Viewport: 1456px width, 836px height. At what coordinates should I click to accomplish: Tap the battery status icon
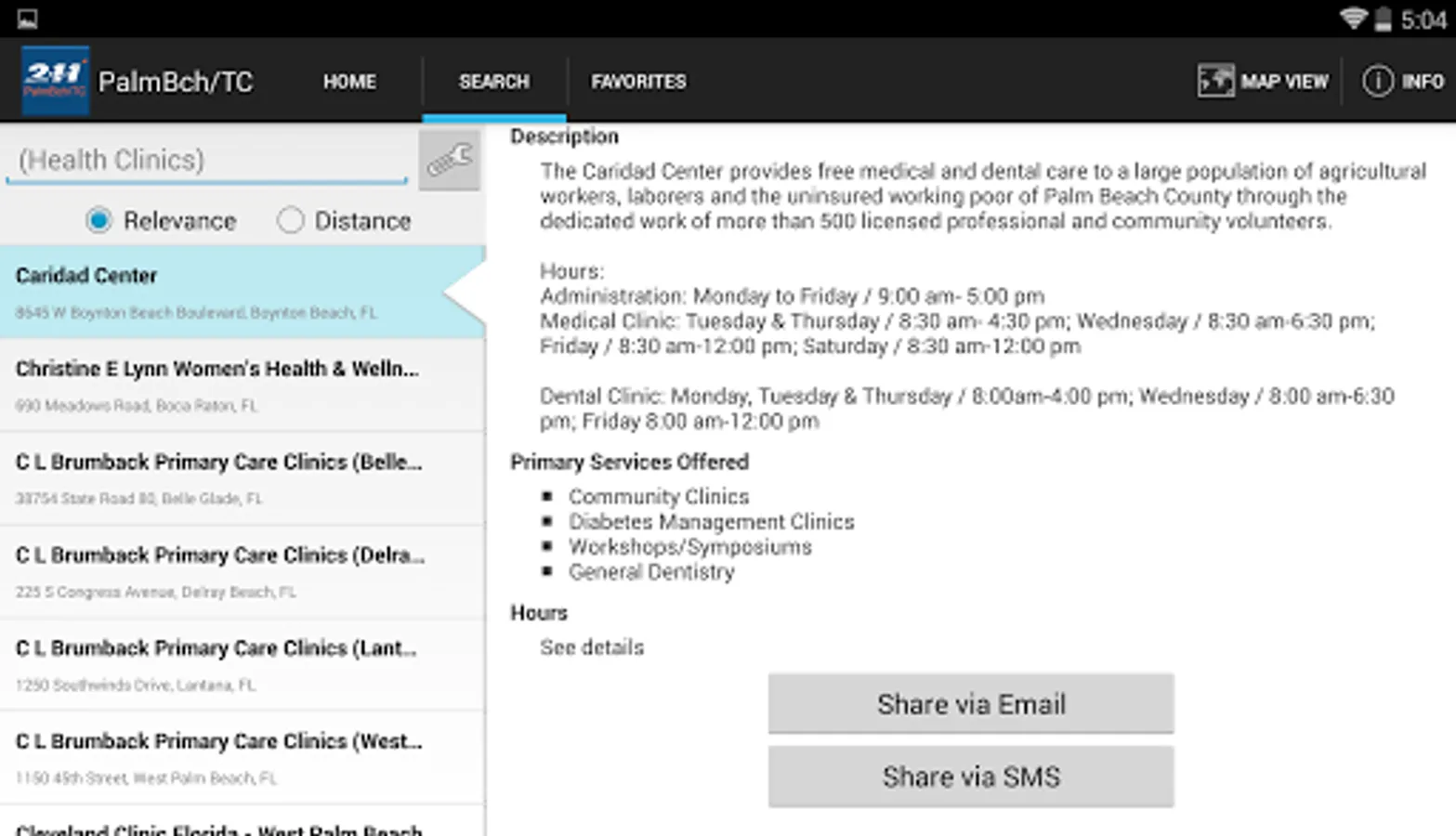1383,19
